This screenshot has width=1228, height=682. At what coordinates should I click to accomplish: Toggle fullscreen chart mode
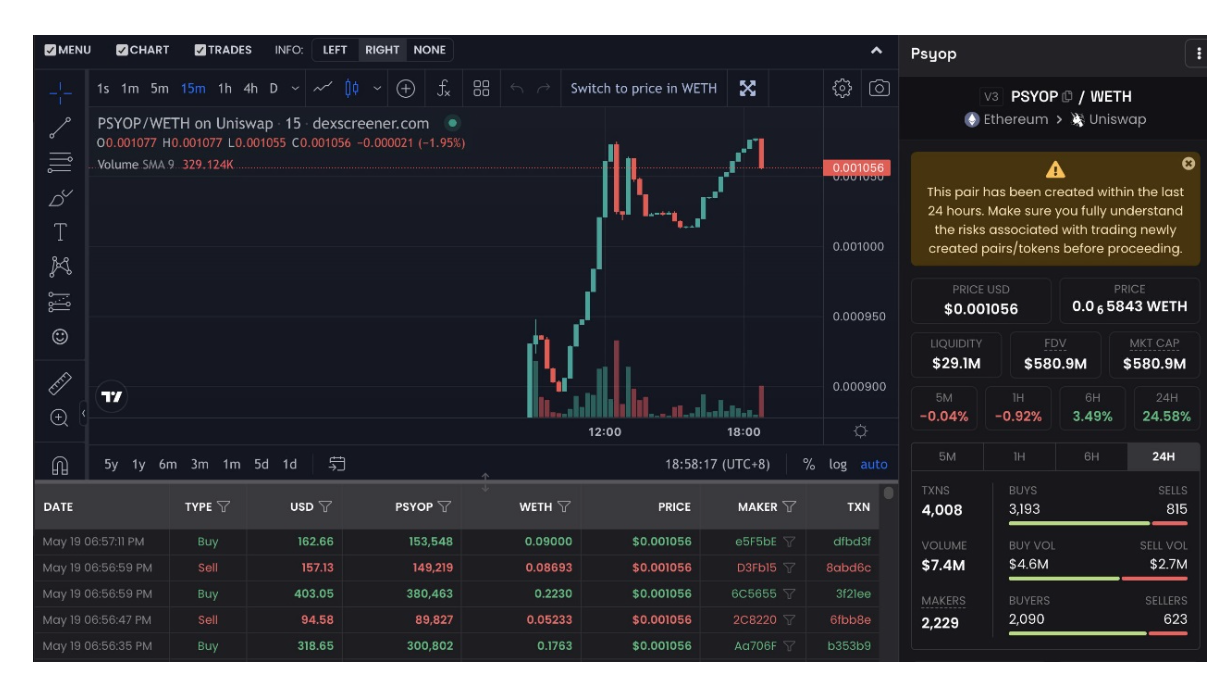[747, 88]
